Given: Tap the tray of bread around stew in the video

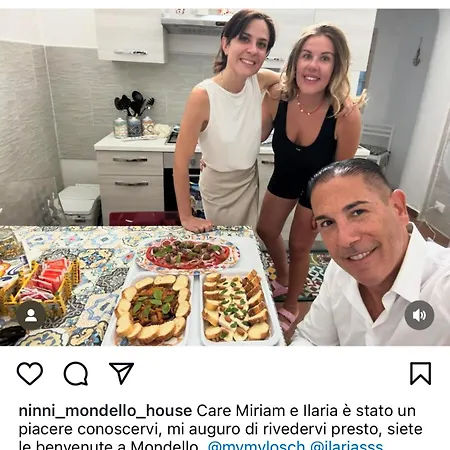Looking at the screenshot, I should pos(153,309).
